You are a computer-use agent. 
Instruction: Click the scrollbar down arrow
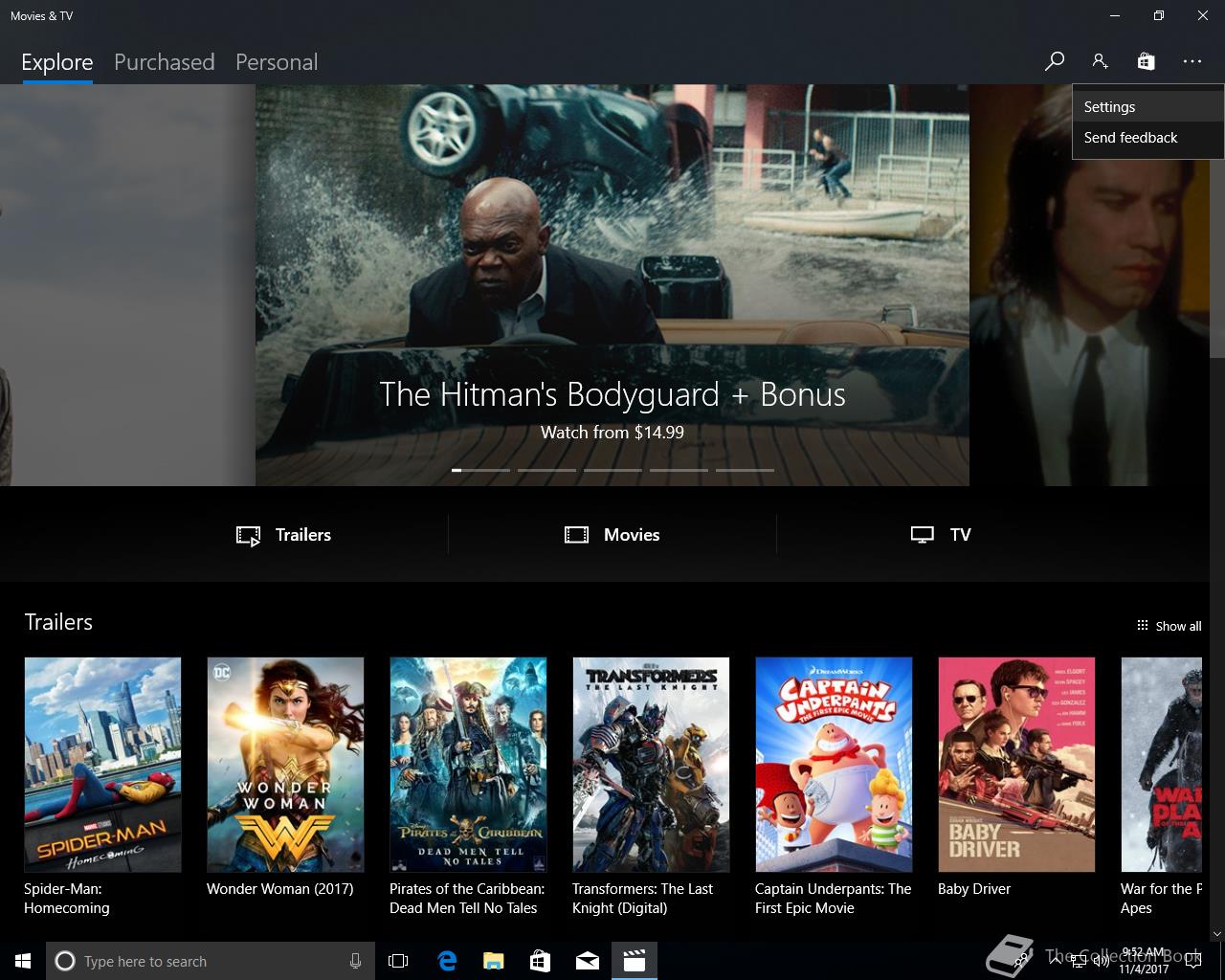coord(1217,934)
